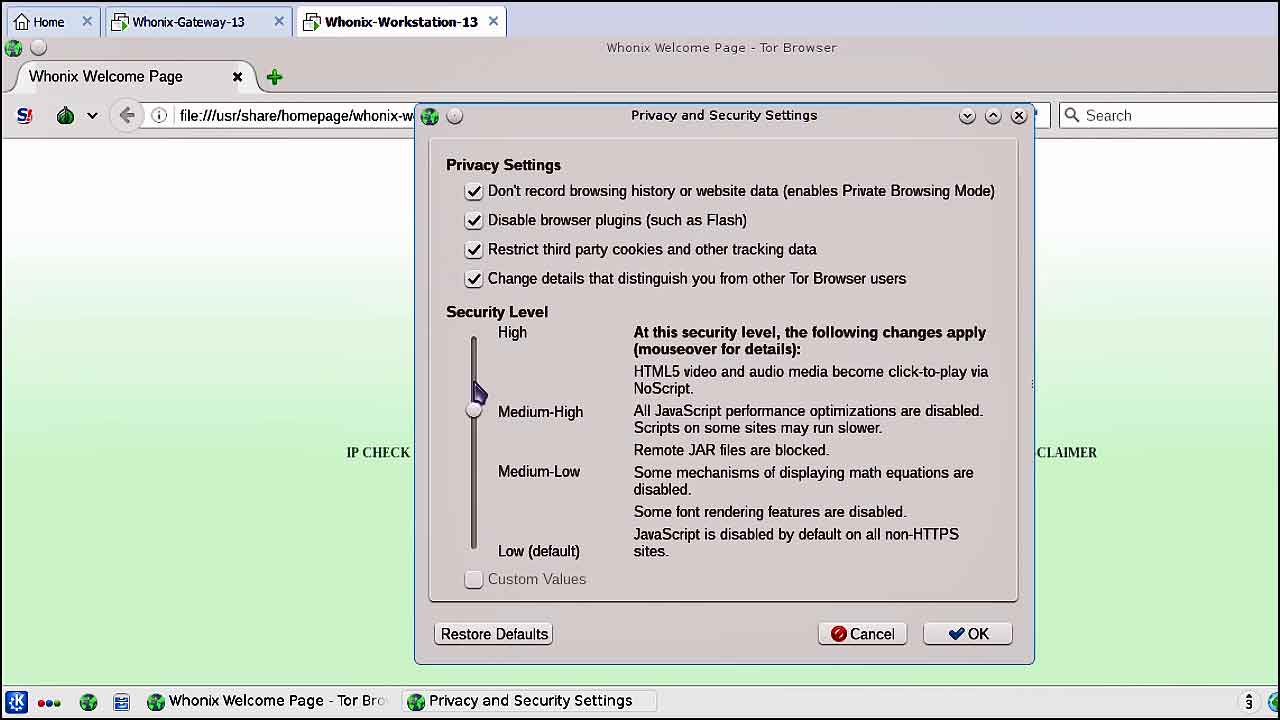Click the IP CHECK link on page
This screenshot has width=1280, height=720.
(x=378, y=453)
